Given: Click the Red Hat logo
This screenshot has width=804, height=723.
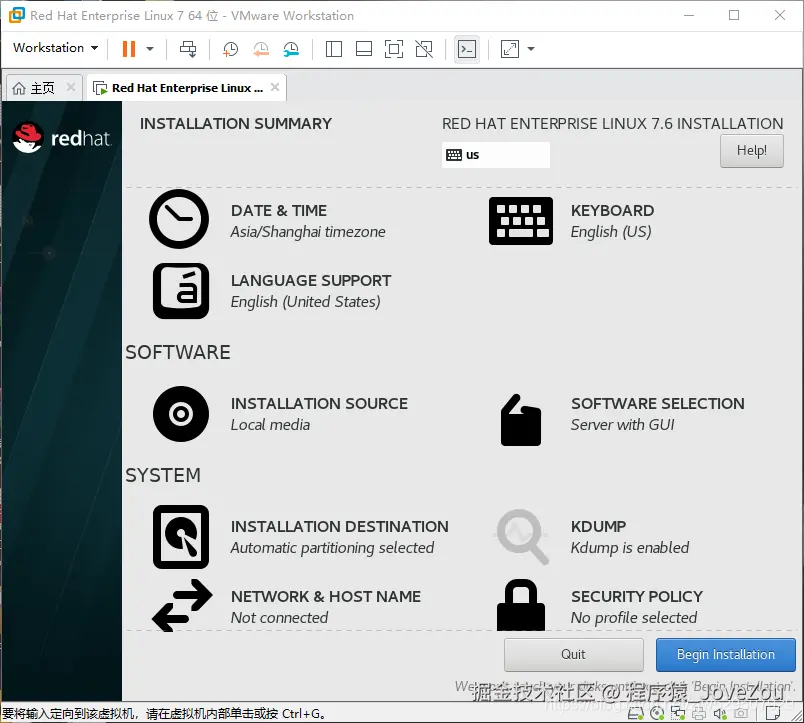Looking at the screenshot, I should pyautogui.click(x=62, y=137).
